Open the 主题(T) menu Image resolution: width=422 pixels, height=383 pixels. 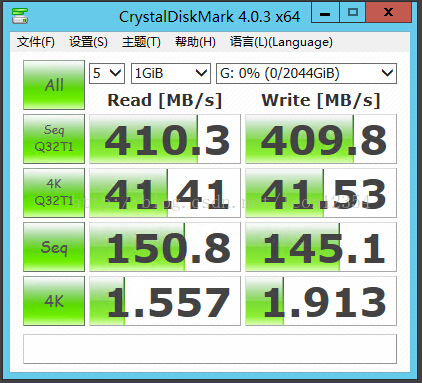coord(141,42)
